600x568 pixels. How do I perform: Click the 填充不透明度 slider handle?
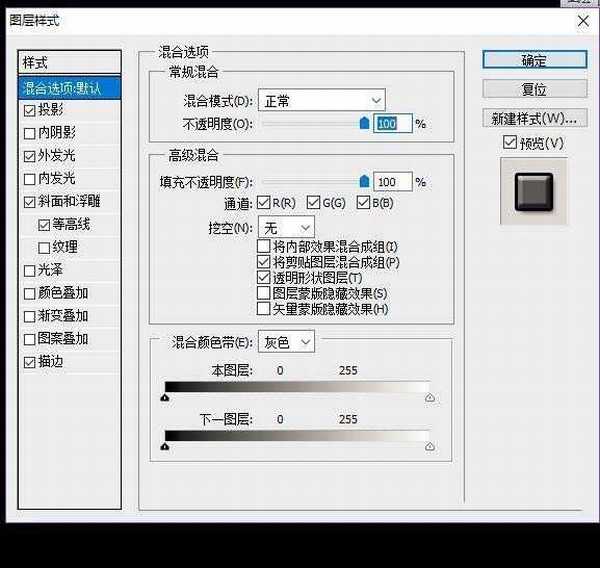pyautogui.click(x=364, y=182)
